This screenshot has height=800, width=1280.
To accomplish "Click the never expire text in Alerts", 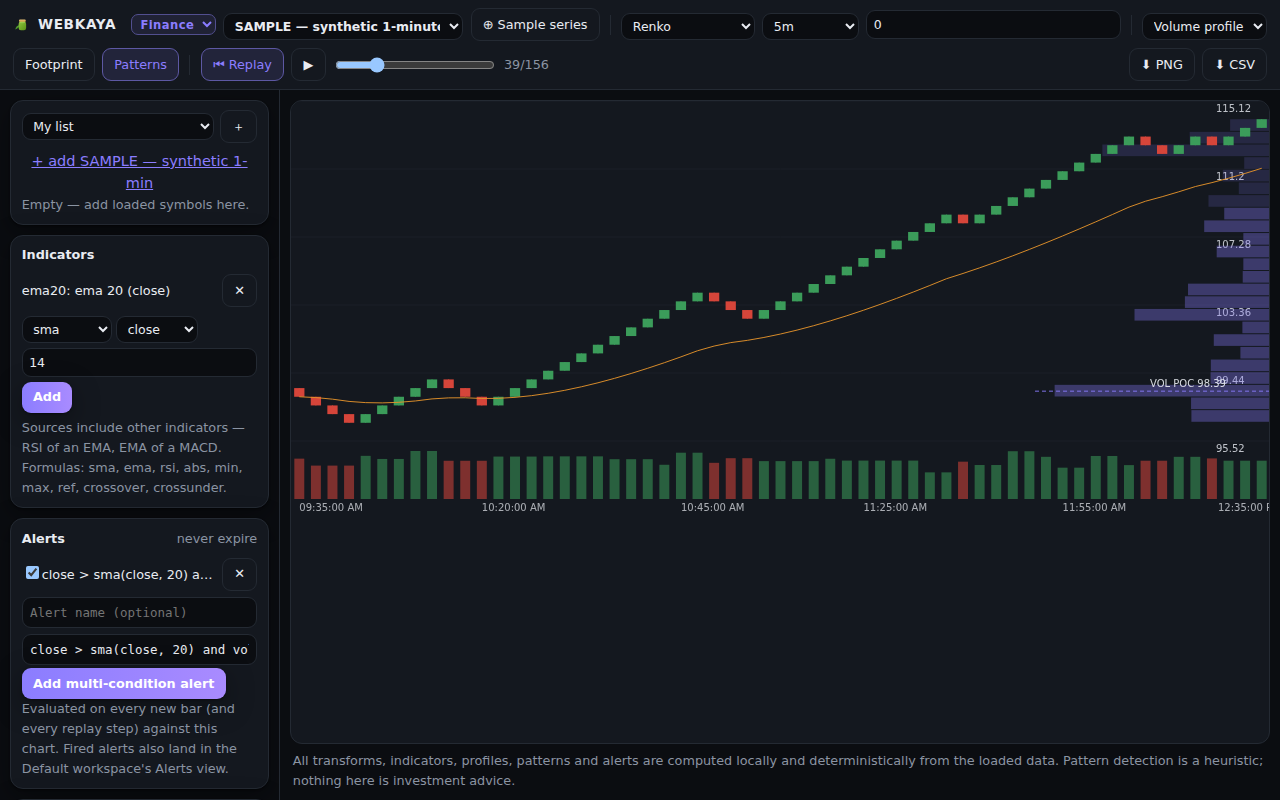I will (x=217, y=539).
